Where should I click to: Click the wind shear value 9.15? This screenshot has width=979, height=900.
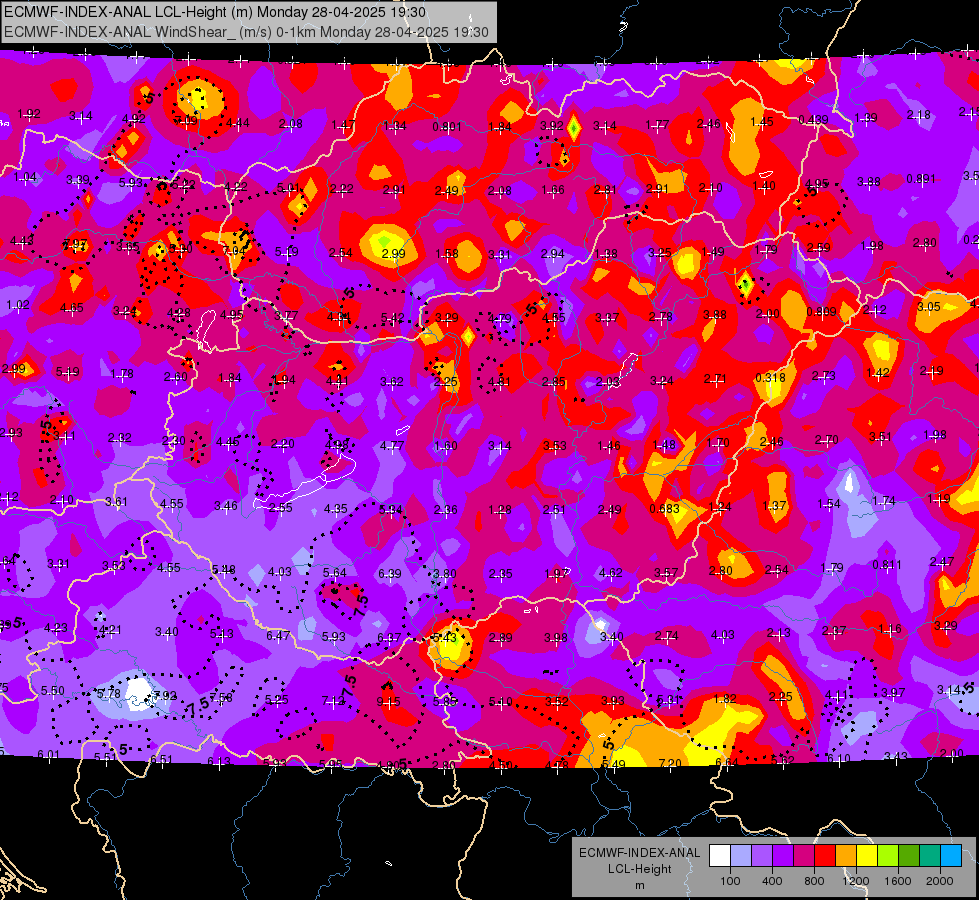388,702
